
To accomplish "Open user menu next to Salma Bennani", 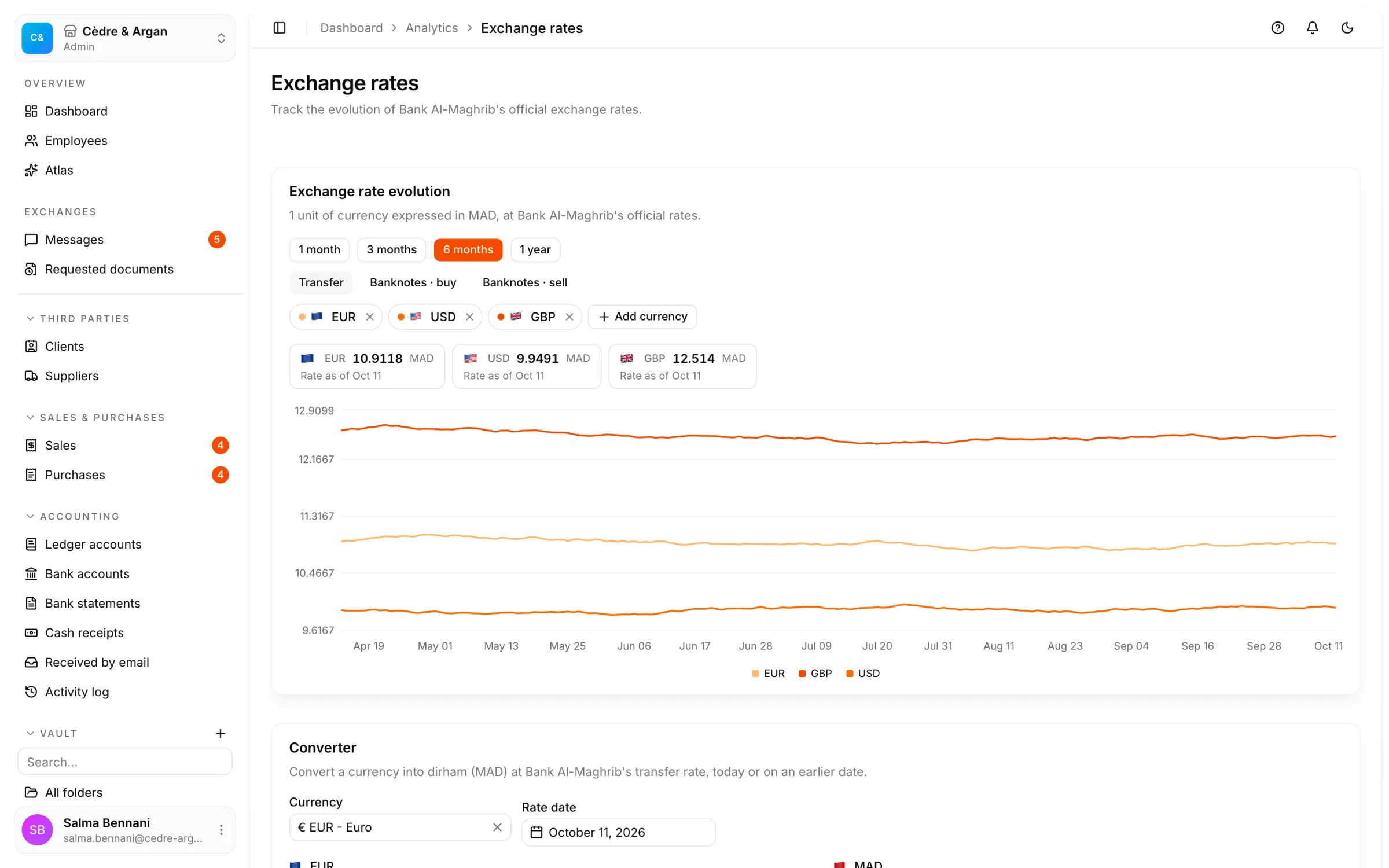I will pos(221,830).
